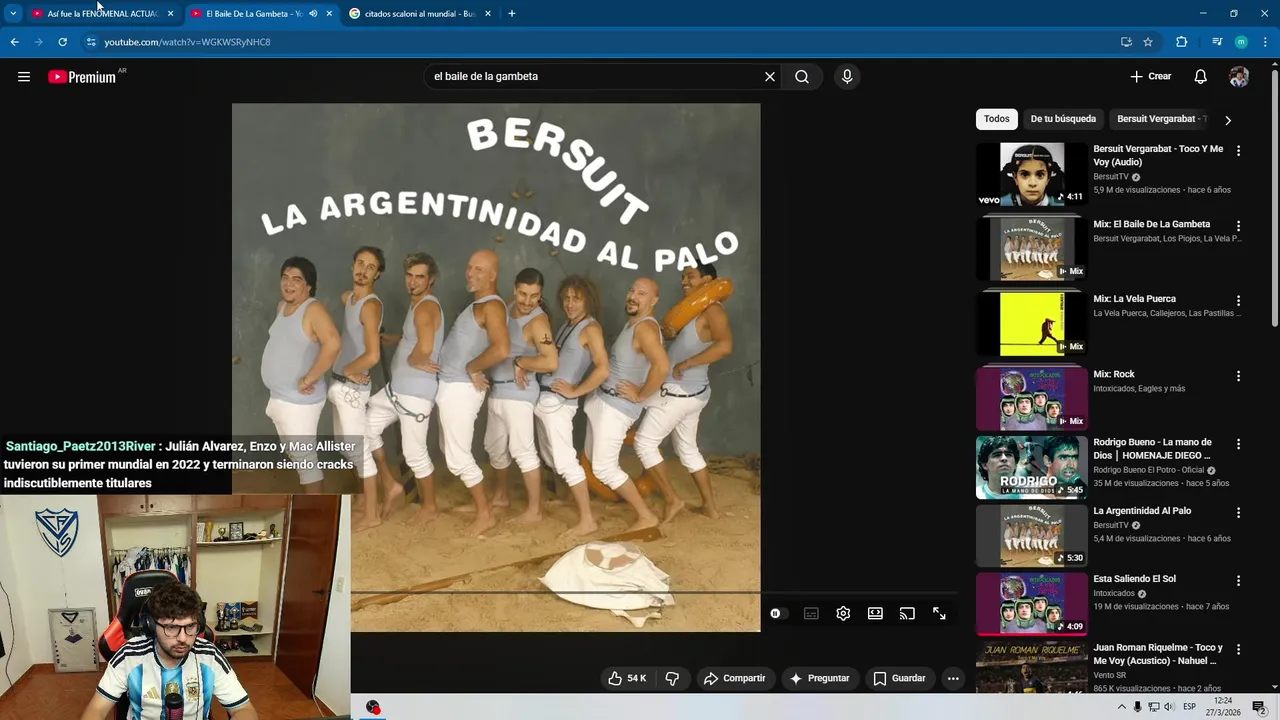Open the browser media controls icon
The height and width of the screenshot is (720, 1280).
pyautogui.click(x=1217, y=42)
